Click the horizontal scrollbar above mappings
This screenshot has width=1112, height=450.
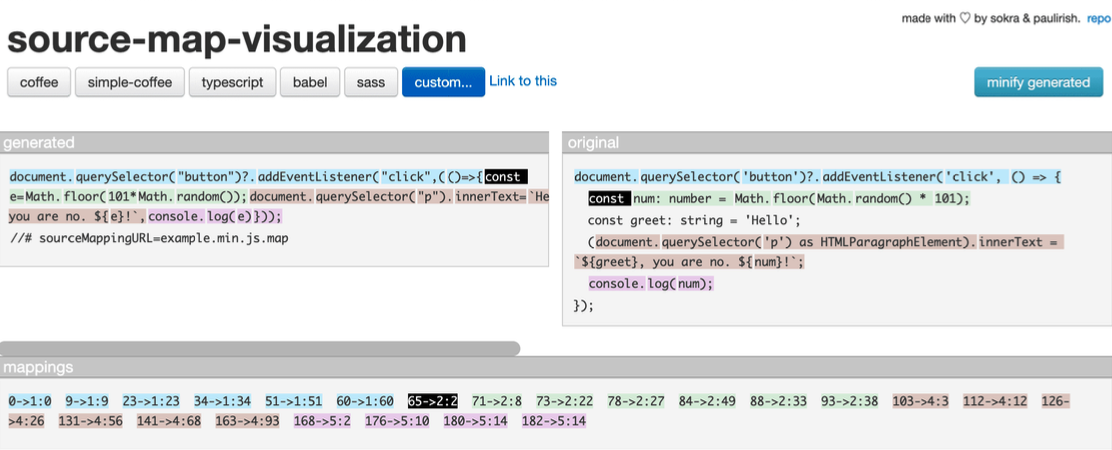point(260,348)
